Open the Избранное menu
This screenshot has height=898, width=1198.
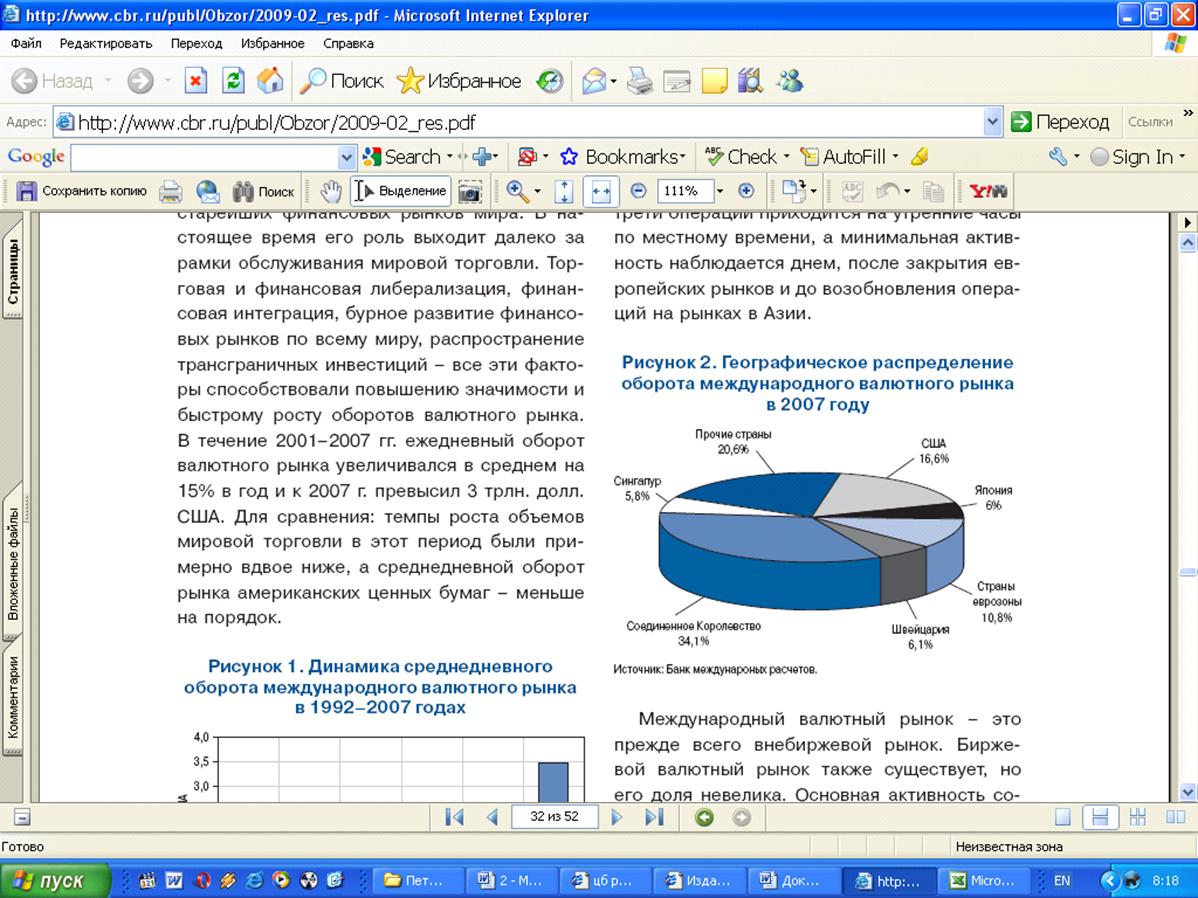click(x=272, y=44)
